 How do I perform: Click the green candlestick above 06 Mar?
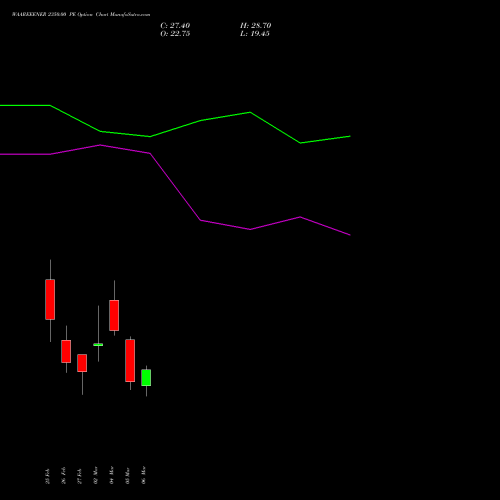(x=146, y=378)
